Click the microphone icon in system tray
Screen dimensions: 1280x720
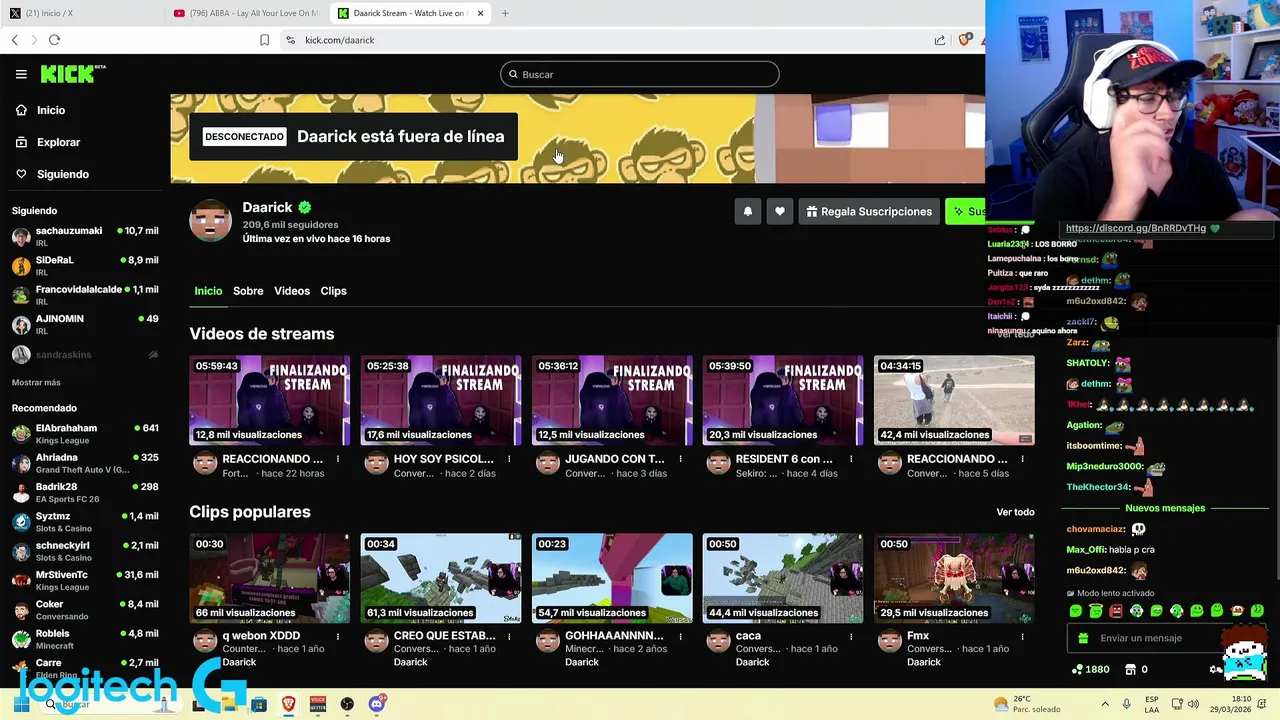click(x=1127, y=704)
